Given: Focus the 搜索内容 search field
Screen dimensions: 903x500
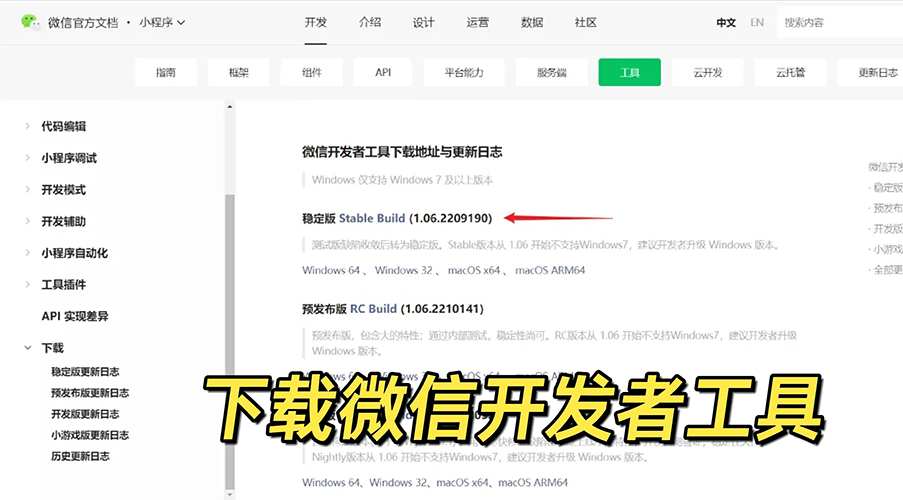Looking at the screenshot, I should pyautogui.click(x=840, y=22).
